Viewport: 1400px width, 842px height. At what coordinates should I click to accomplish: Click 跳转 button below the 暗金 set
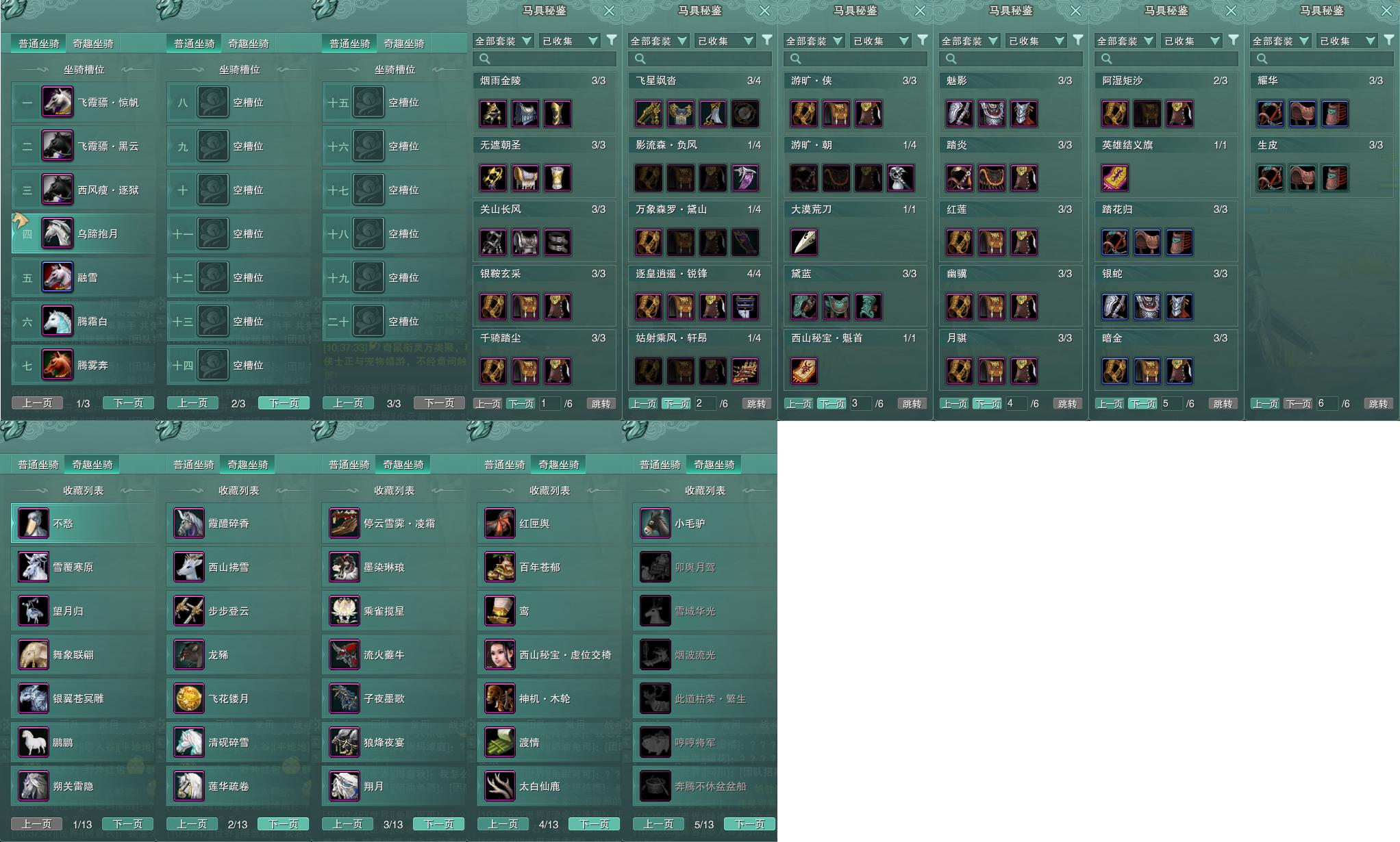point(1223,404)
